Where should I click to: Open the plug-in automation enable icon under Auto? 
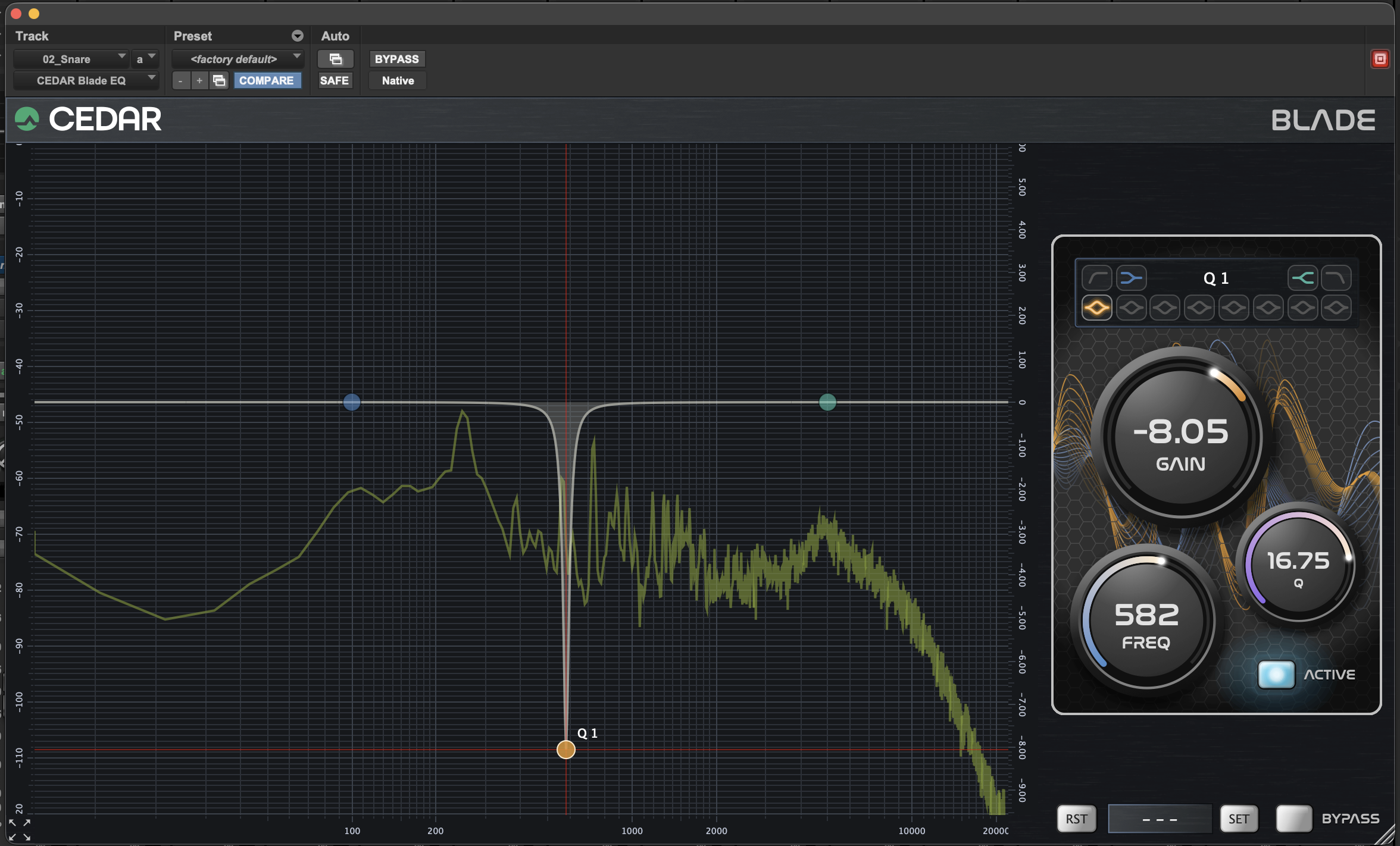336,59
